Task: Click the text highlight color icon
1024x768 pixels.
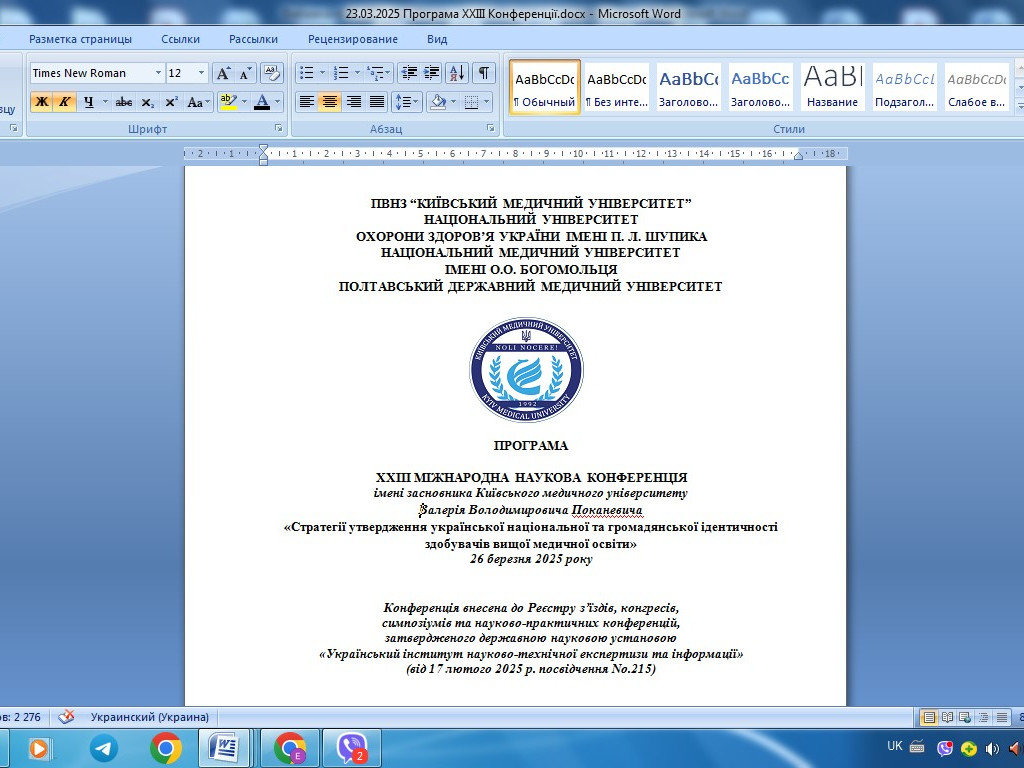Action: [x=228, y=102]
